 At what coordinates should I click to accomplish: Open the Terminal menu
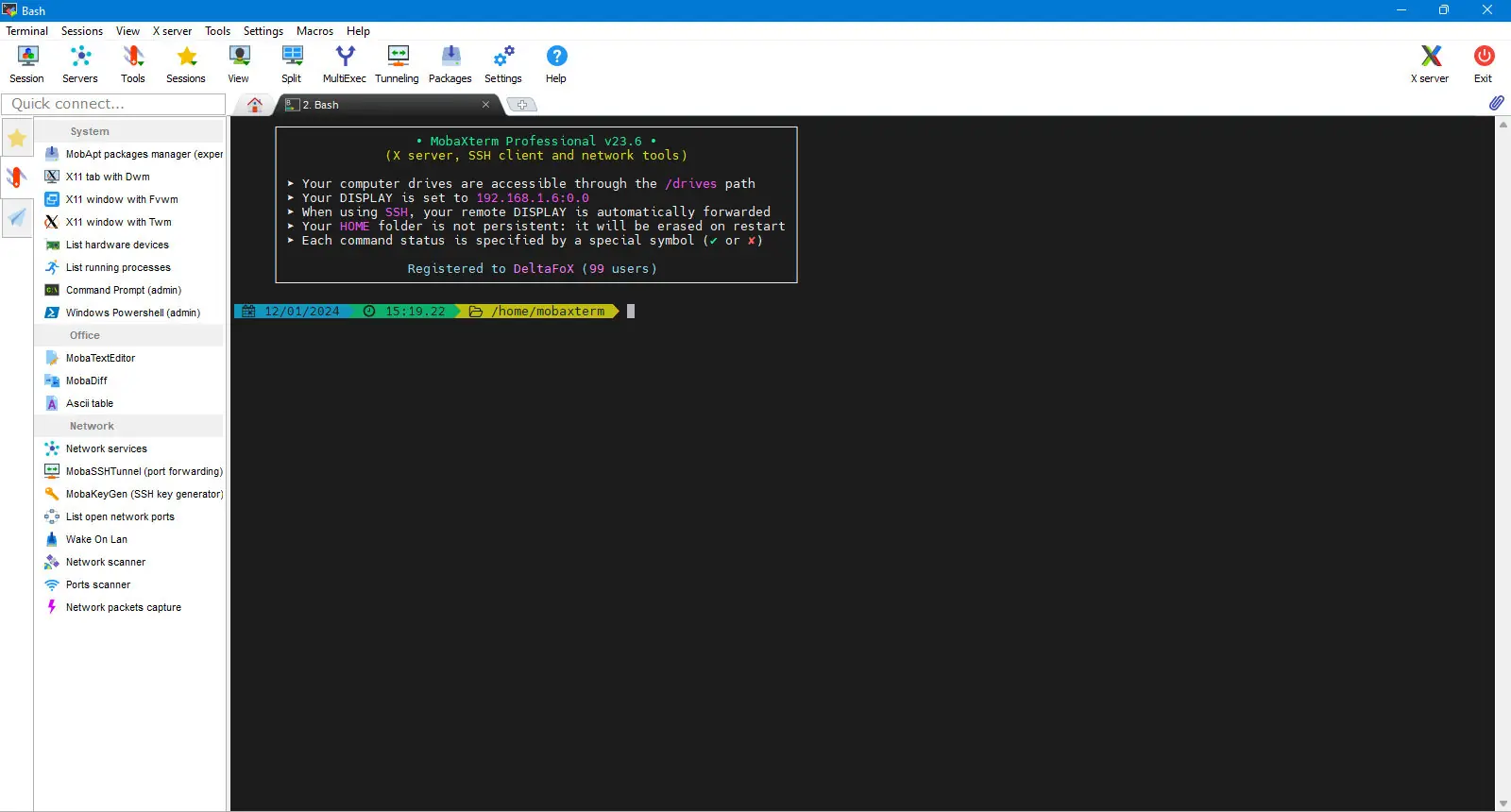27,31
